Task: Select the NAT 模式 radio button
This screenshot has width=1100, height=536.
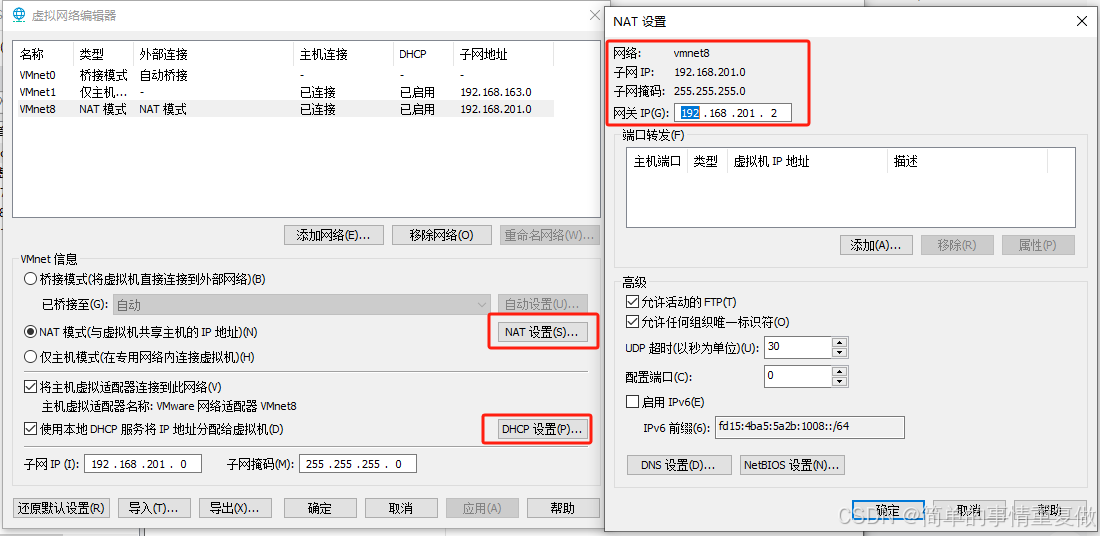Action: pyautogui.click(x=30, y=331)
